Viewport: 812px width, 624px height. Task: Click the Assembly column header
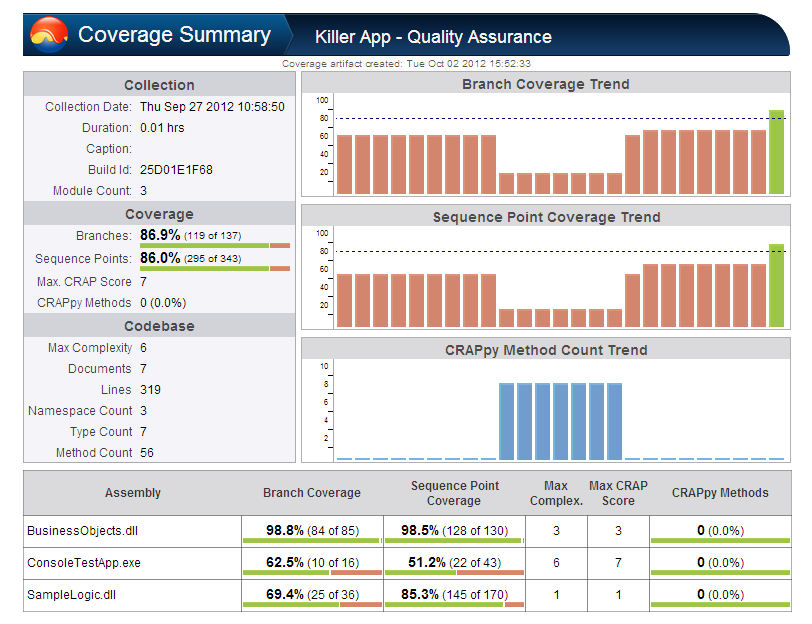133,493
